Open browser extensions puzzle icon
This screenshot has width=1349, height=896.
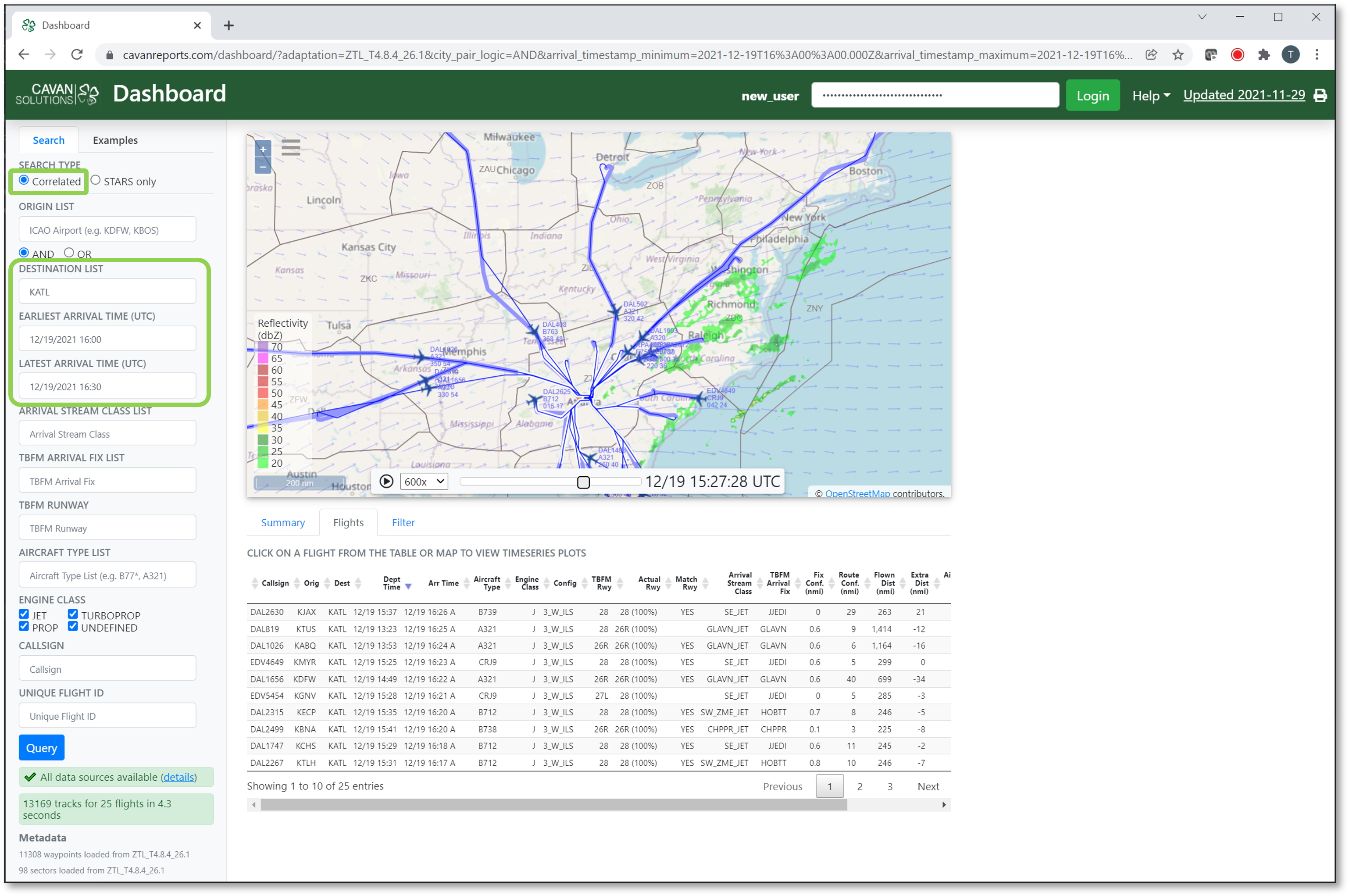1263,55
